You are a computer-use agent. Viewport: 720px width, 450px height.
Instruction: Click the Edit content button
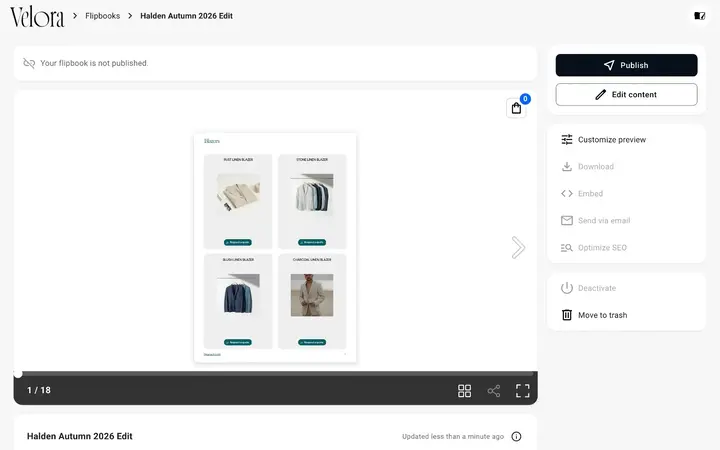pyautogui.click(x=626, y=95)
